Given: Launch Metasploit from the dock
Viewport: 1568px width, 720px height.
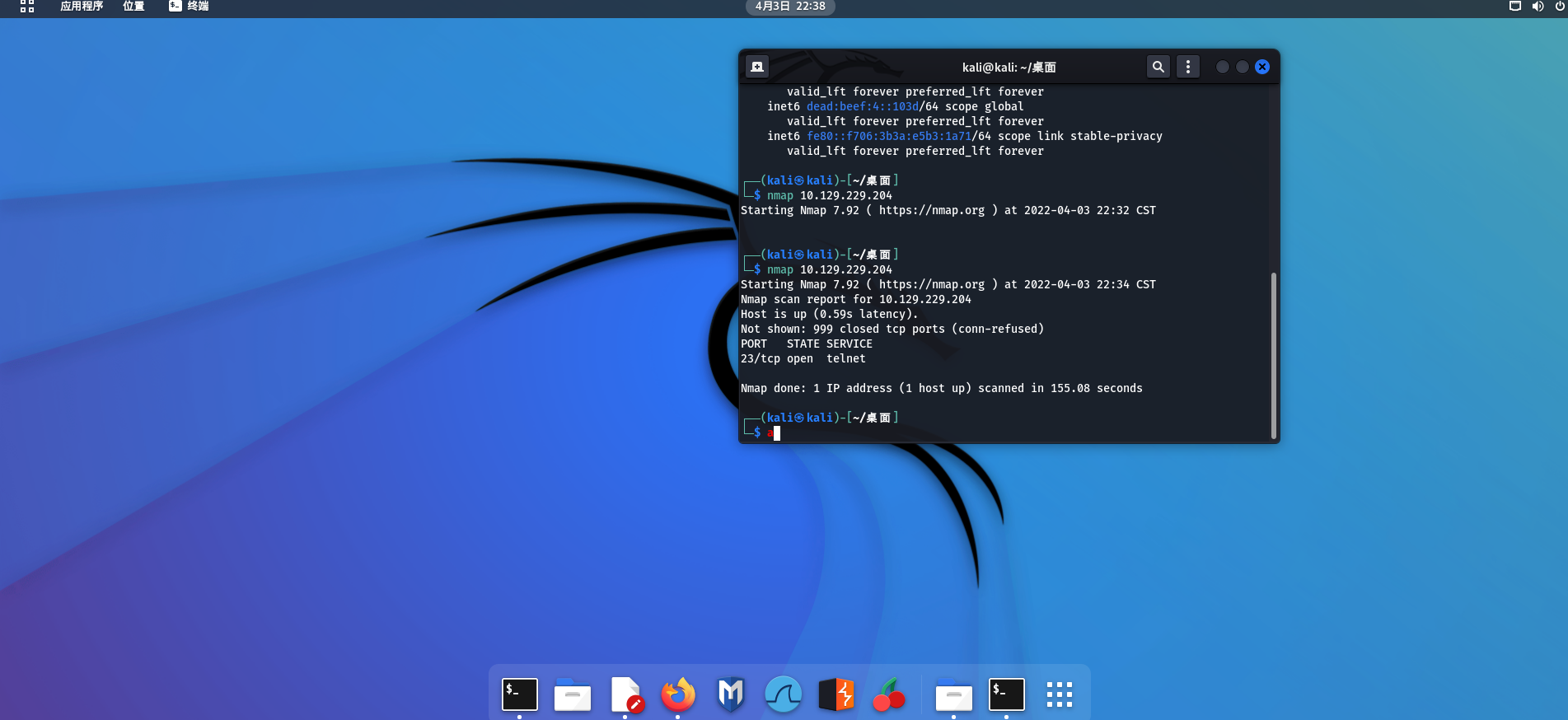Looking at the screenshot, I should [731, 694].
